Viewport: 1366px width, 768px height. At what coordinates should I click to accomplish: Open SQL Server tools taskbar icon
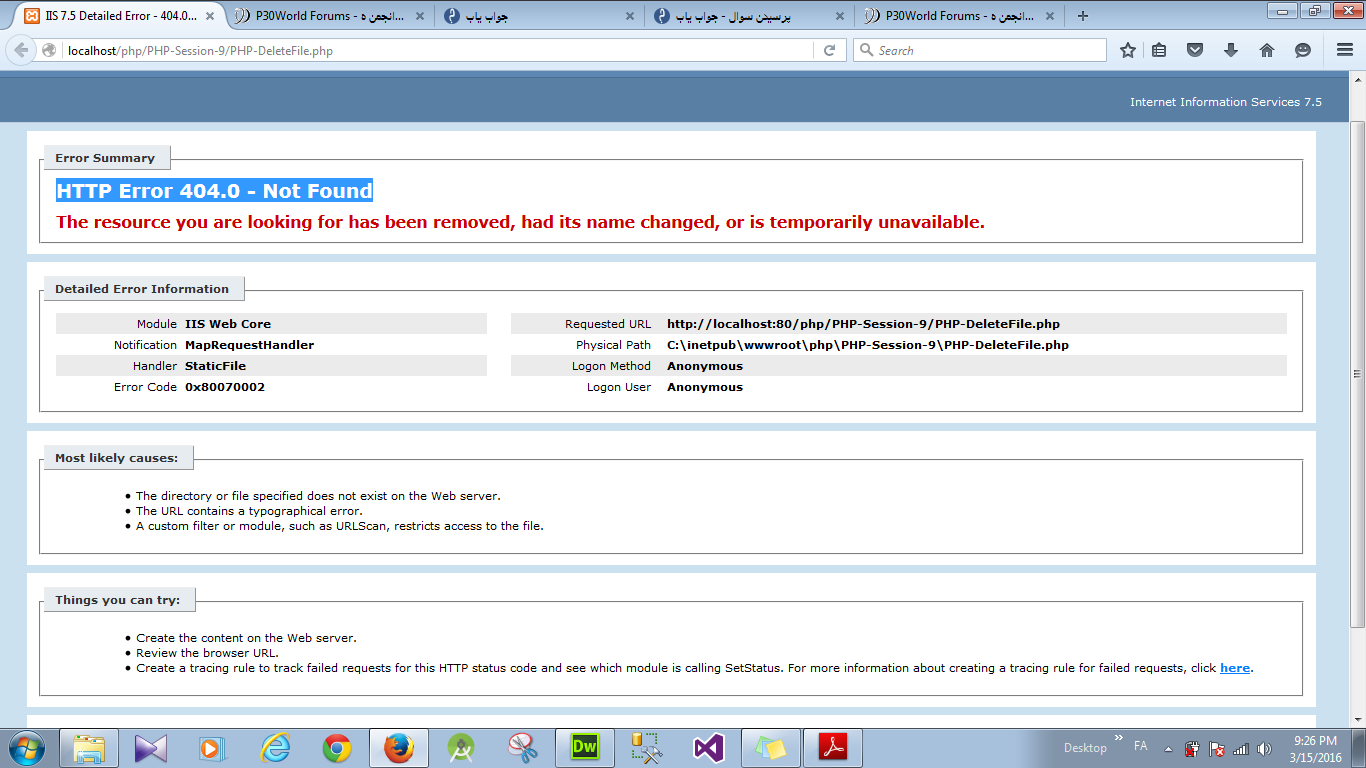click(647, 747)
